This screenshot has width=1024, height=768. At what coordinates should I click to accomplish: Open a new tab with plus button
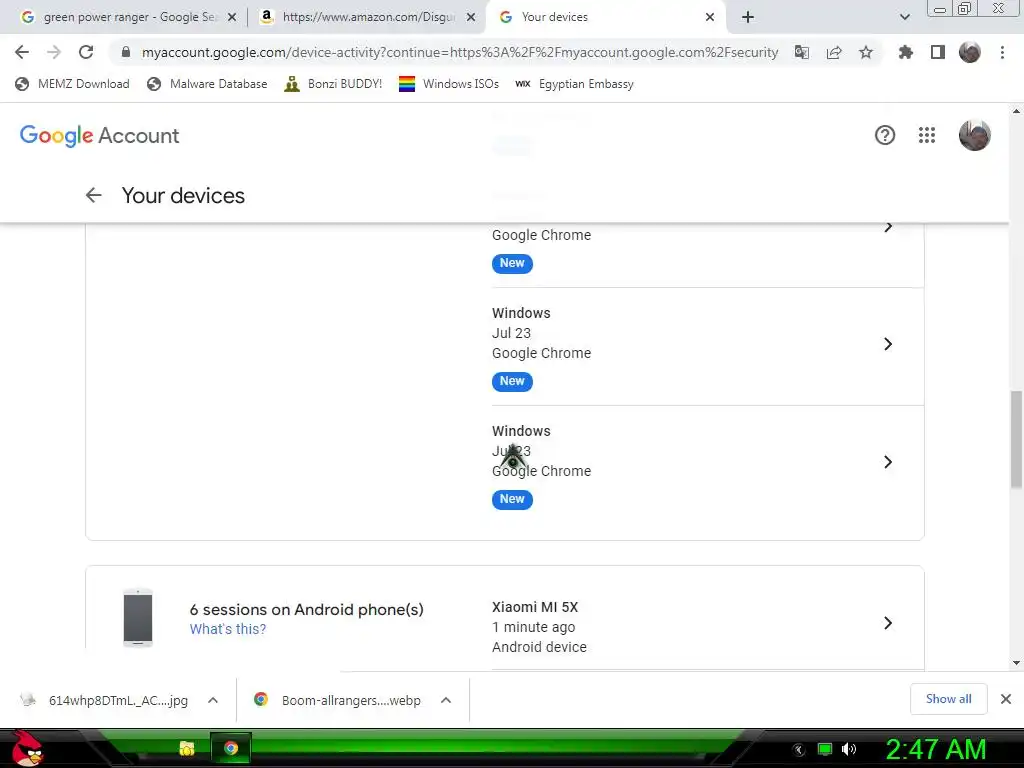coord(748,17)
